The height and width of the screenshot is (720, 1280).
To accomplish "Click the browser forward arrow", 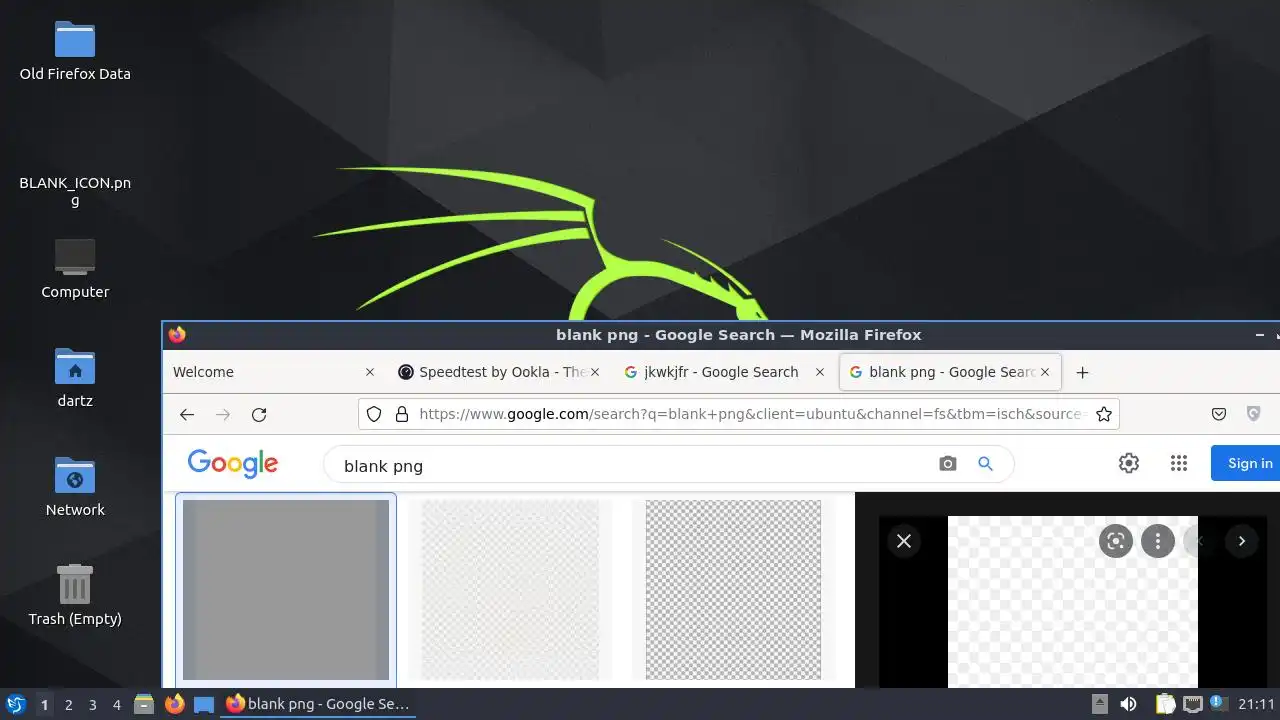I will pos(223,414).
